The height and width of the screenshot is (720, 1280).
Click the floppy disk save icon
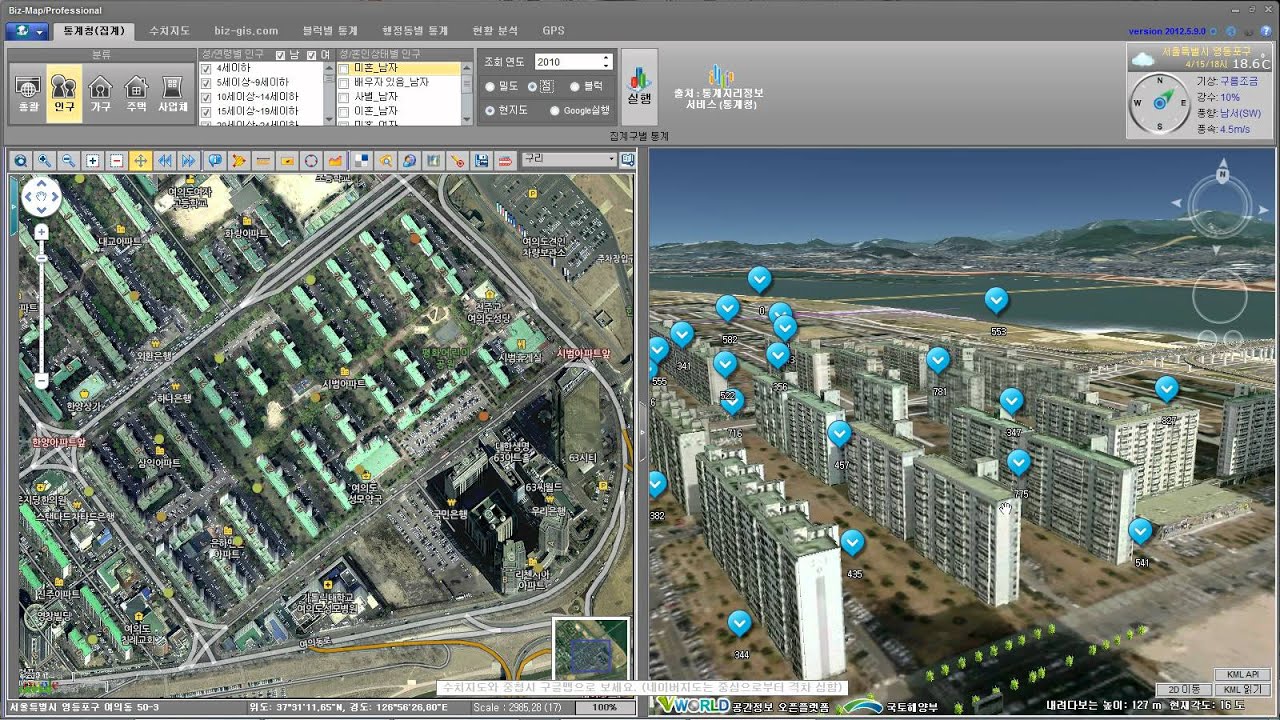(x=481, y=160)
